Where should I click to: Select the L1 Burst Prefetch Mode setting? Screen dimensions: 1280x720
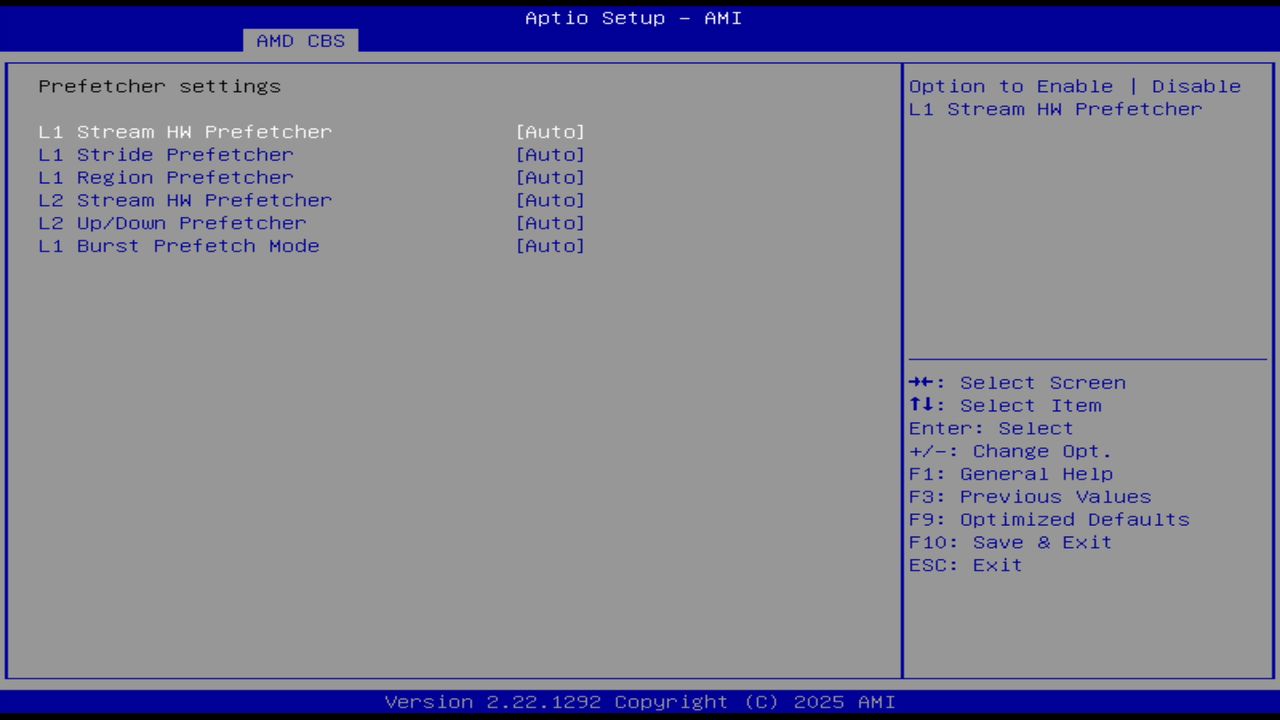coord(179,247)
